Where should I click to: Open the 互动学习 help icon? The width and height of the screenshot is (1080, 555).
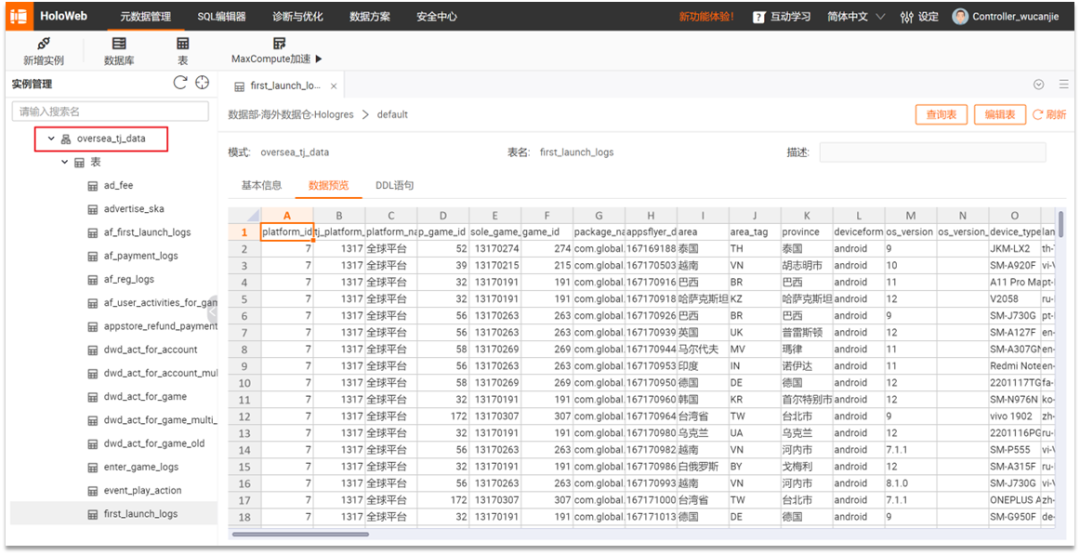click(x=759, y=17)
